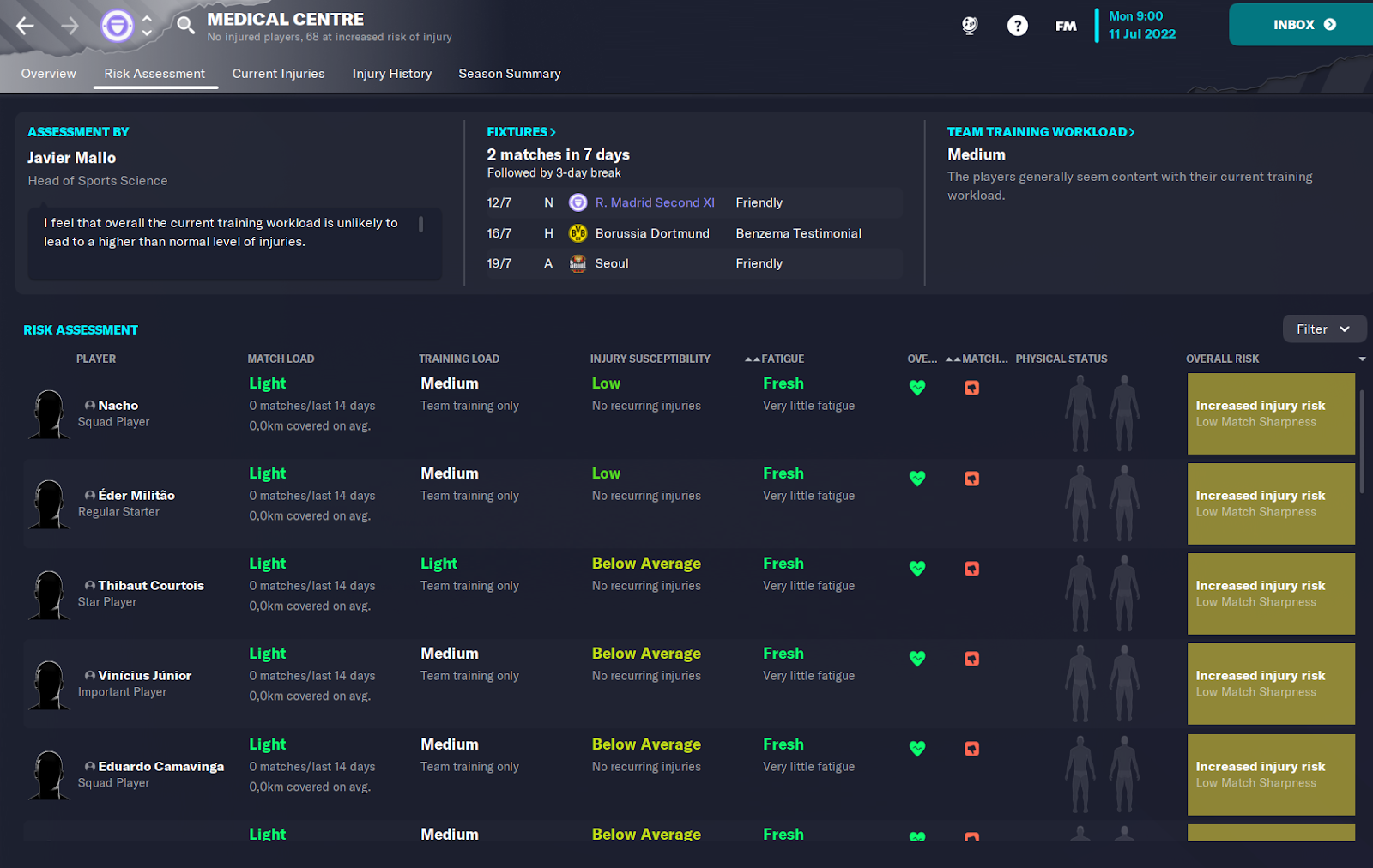Click Vinícius Júnior's green heart icon
The width and height of the screenshot is (1373, 868).
(917, 659)
